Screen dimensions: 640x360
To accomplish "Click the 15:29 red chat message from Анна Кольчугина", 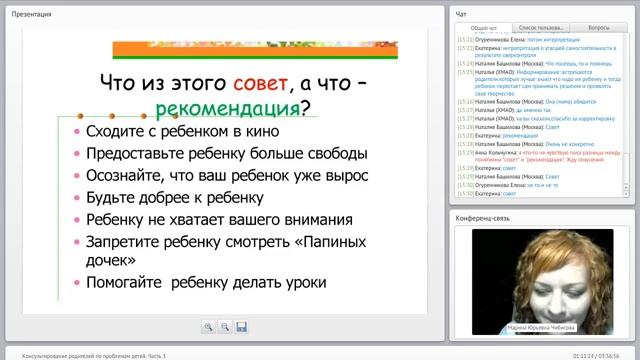I will [539, 156].
